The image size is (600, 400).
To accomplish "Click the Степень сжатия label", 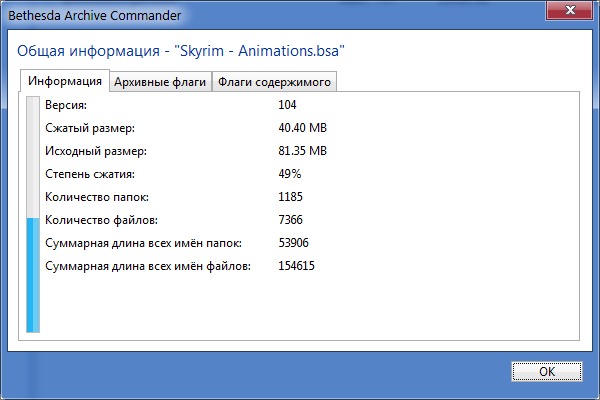I will [x=90, y=174].
